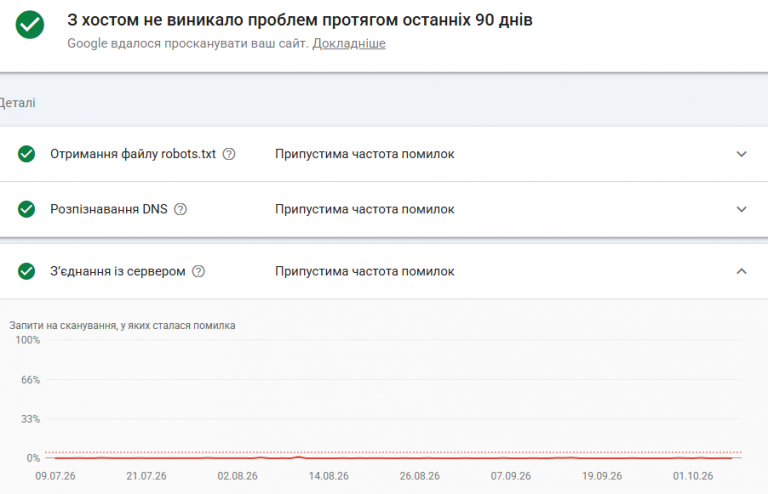
Task: Click the large green host status checkmark
Action: pos(30,24)
